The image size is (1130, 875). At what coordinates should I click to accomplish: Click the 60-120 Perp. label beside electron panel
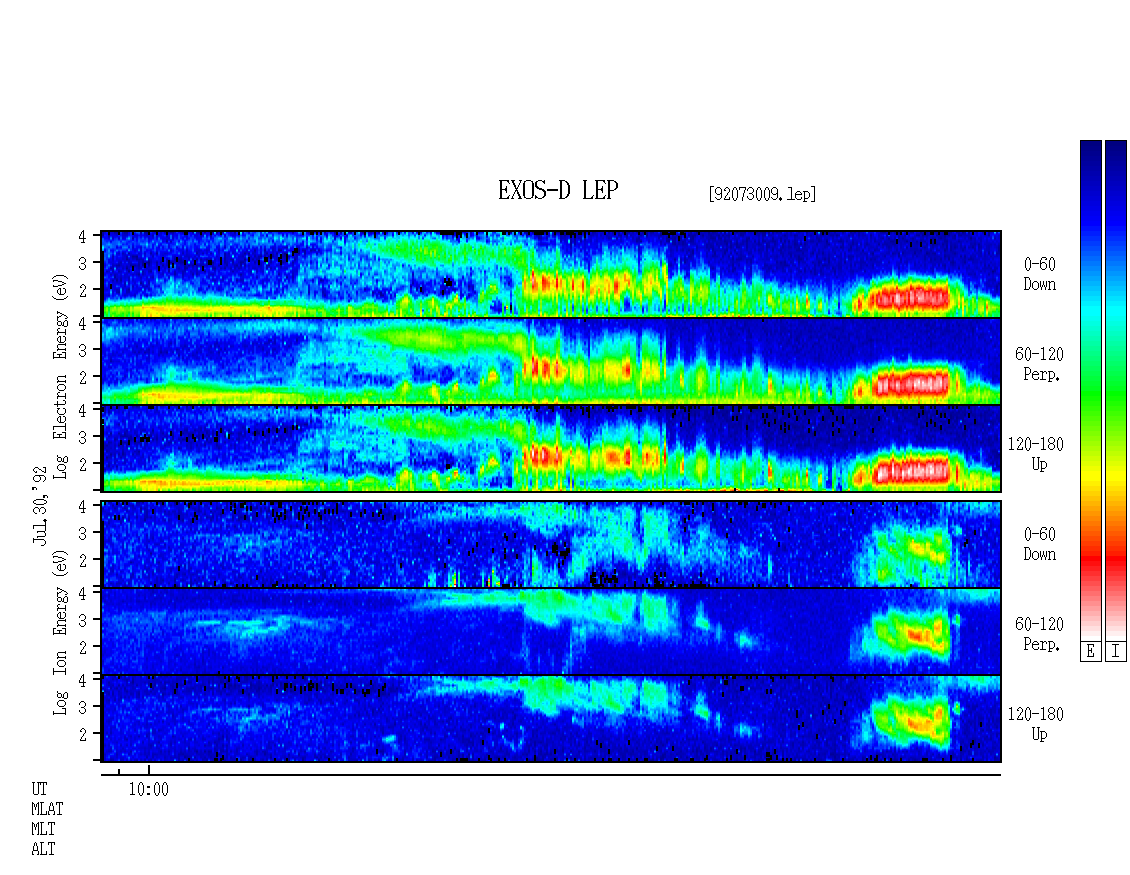point(1039,365)
